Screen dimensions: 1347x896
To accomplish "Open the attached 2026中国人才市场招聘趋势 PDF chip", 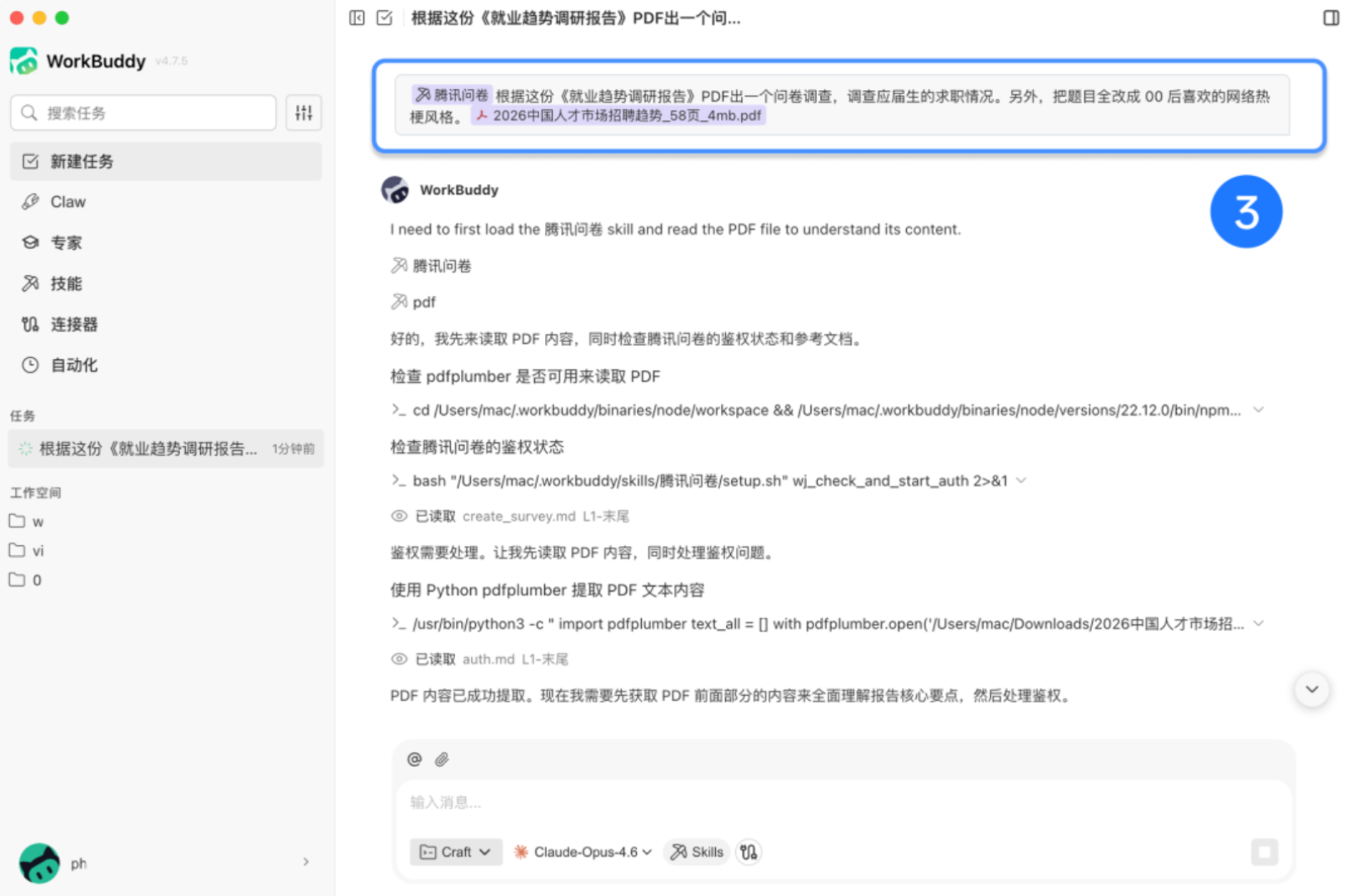I will tap(618, 116).
